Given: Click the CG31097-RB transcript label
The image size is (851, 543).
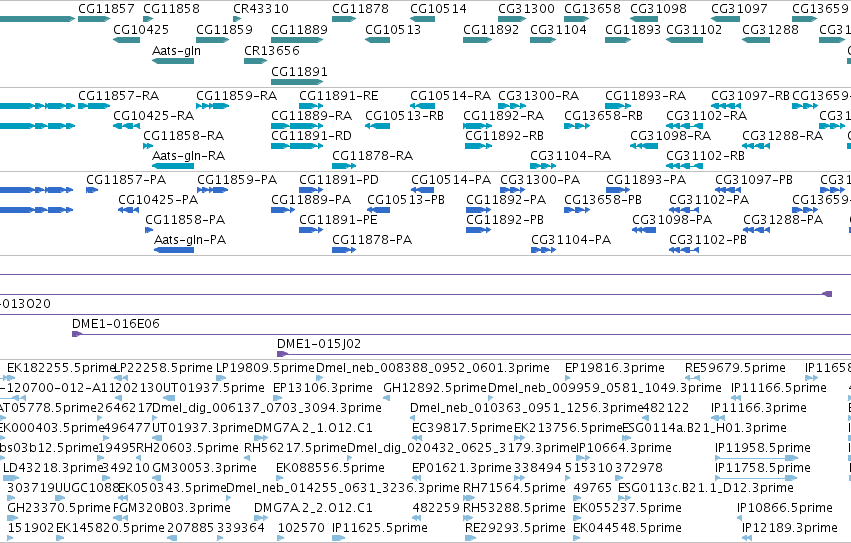Looking at the screenshot, I should click(x=751, y=96).
